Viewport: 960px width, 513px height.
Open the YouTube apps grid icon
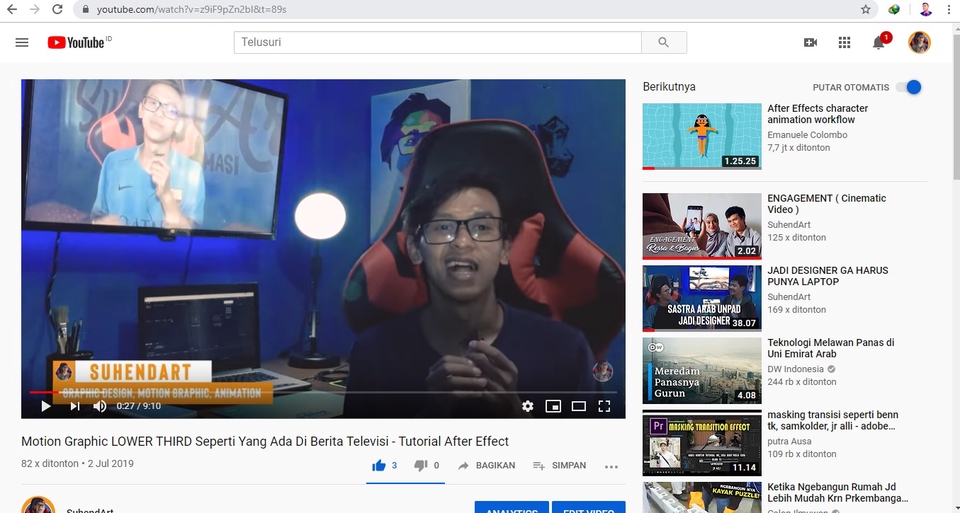coord(844,42)
